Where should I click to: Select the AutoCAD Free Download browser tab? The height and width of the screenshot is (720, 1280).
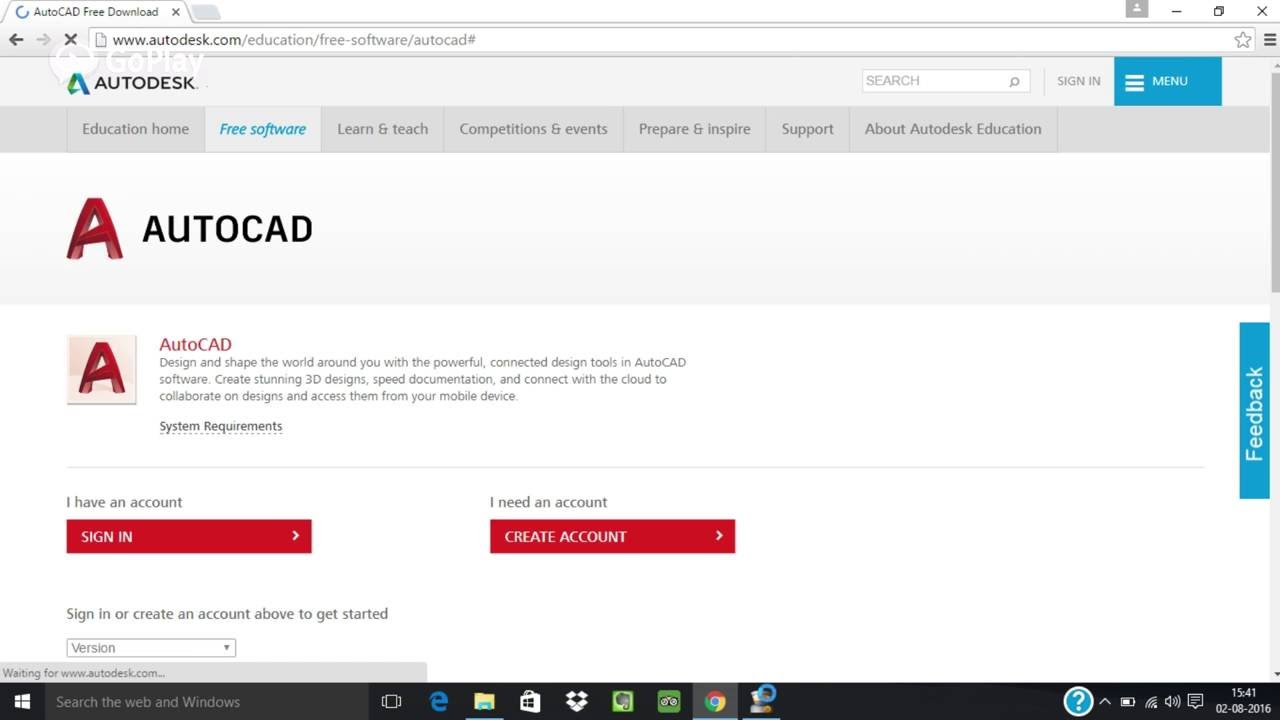click(97, 12)
